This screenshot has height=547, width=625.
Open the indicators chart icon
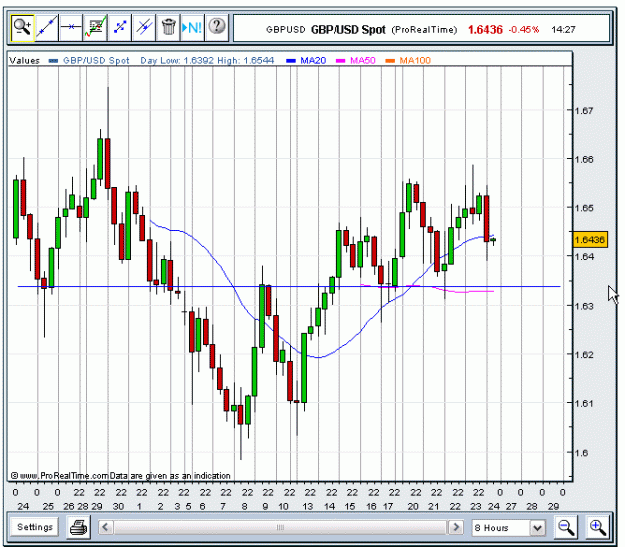coord(95,28)
